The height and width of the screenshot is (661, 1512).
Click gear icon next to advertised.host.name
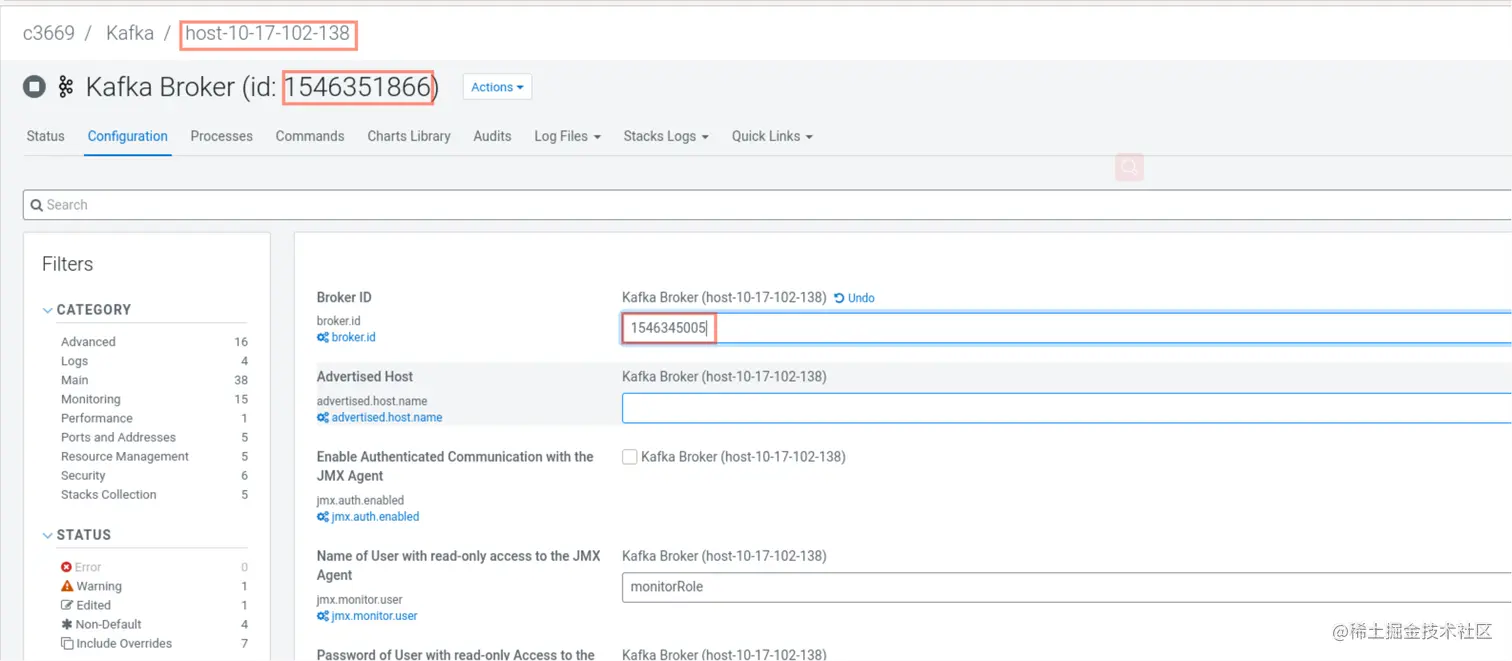coord(323,418)
